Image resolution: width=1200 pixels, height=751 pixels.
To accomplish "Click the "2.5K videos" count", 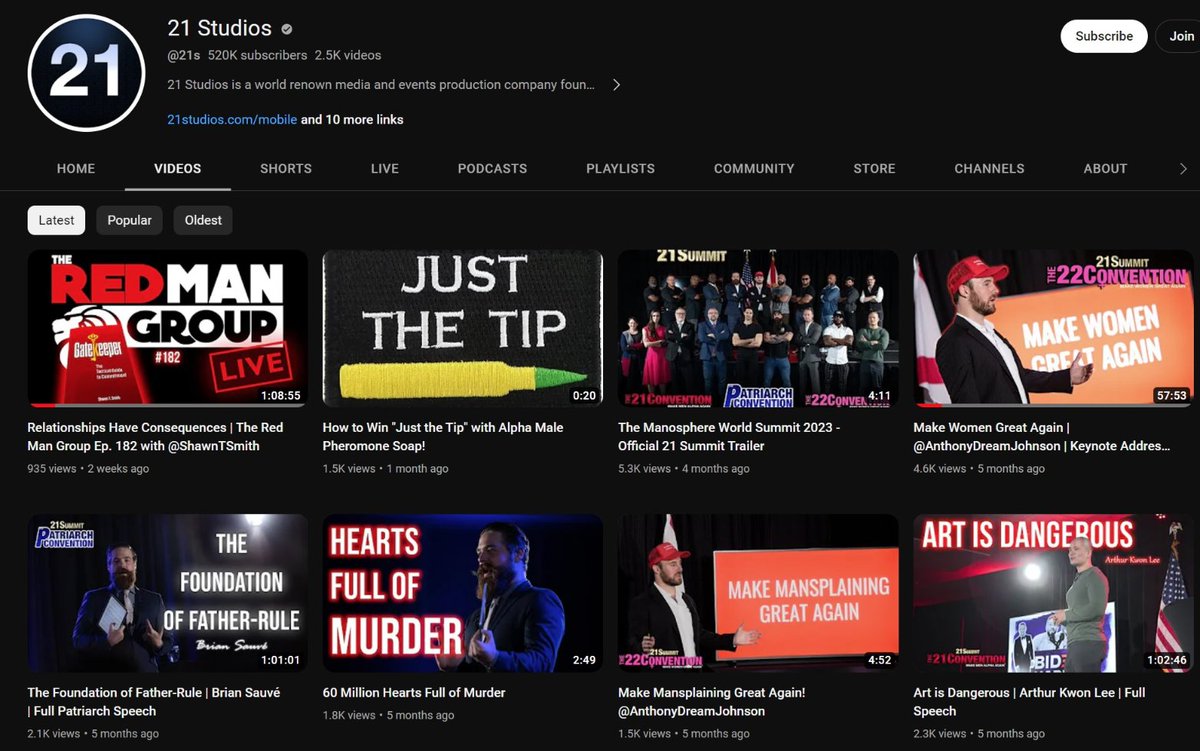I will point(348,55).
